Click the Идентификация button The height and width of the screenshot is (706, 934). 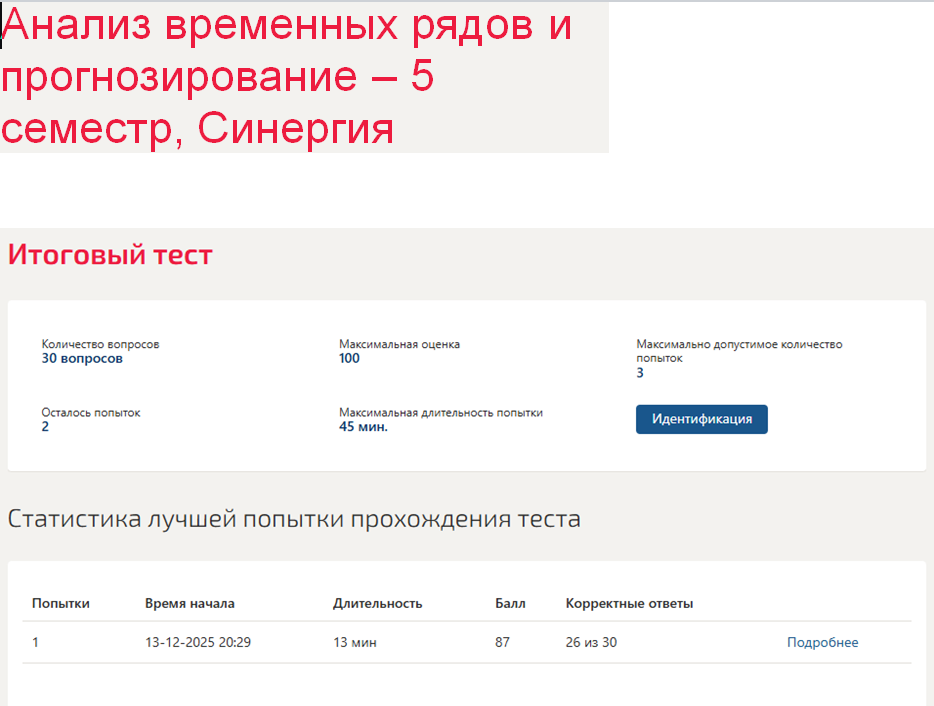(702, 419)
